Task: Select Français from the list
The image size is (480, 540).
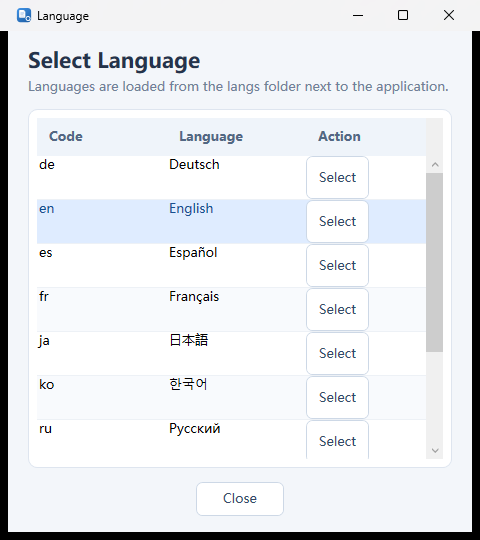Action: [337, 310]
